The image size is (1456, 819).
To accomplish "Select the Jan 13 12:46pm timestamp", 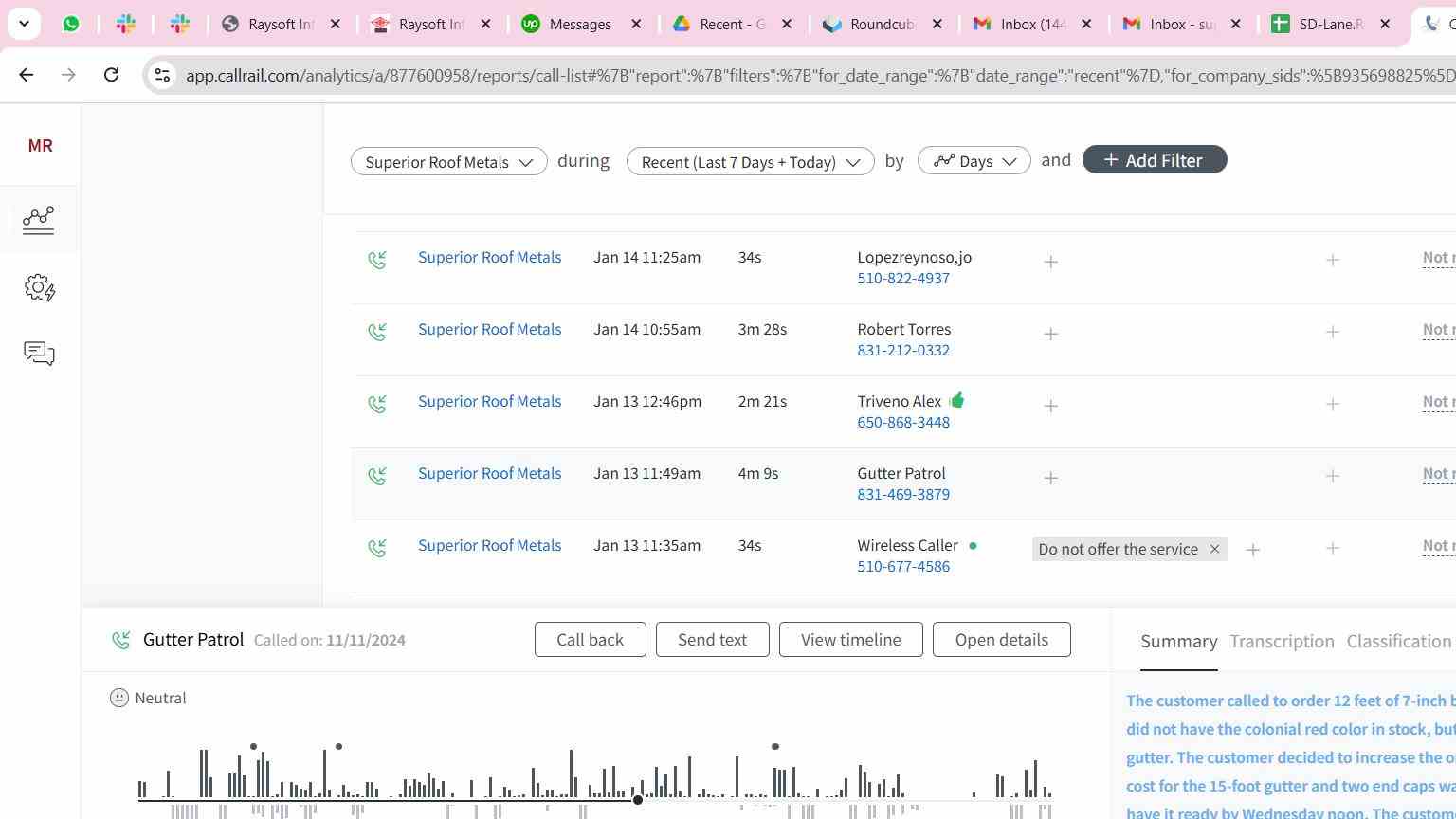I will [647, 402].
